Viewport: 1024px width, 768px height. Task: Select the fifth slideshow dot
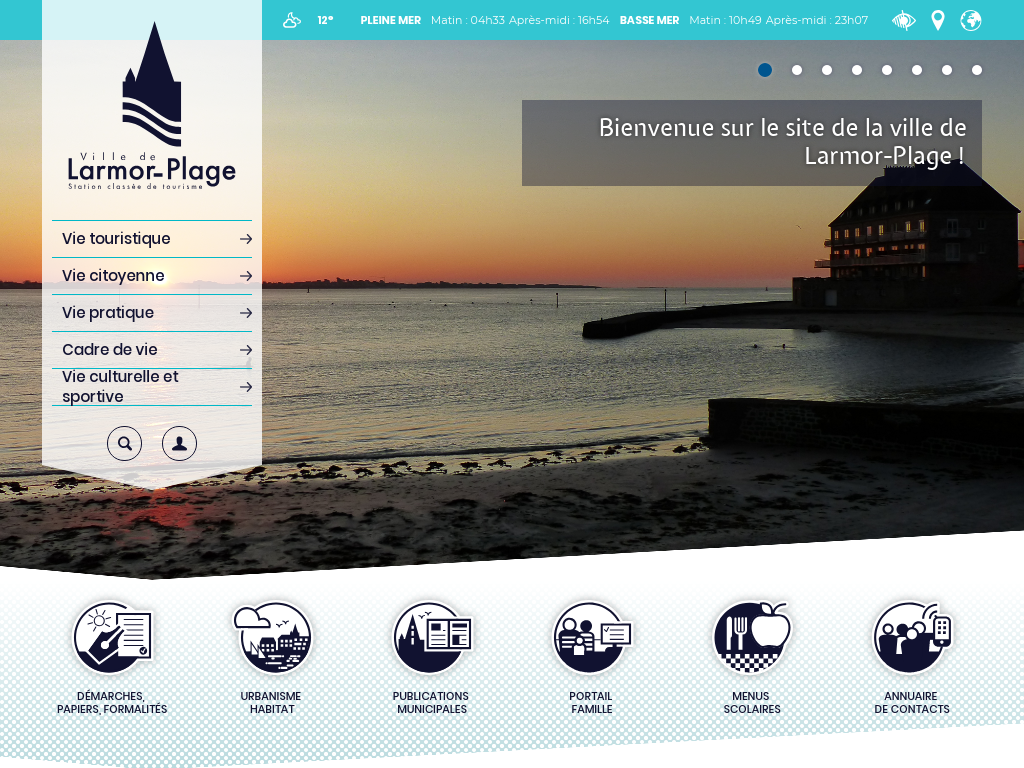pyautogui.click(x=887, y=70)
